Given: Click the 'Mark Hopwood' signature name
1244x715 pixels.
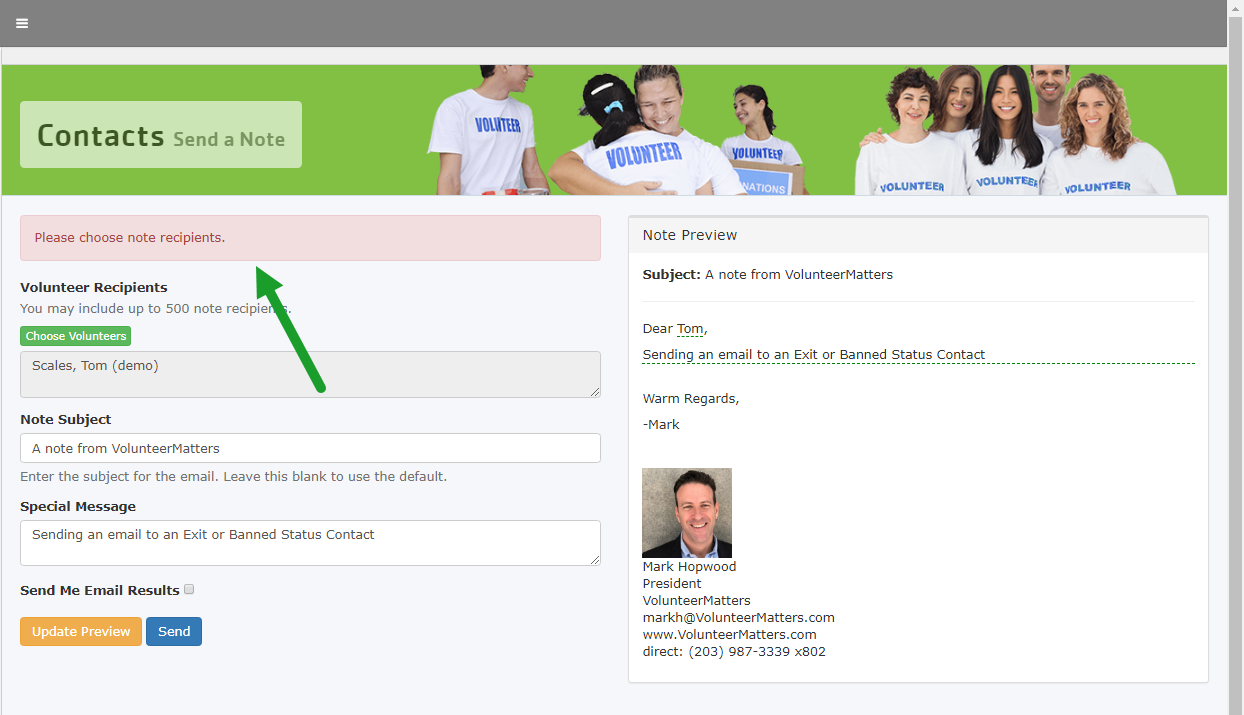Looking at the screenshot, I should point(689,566).
